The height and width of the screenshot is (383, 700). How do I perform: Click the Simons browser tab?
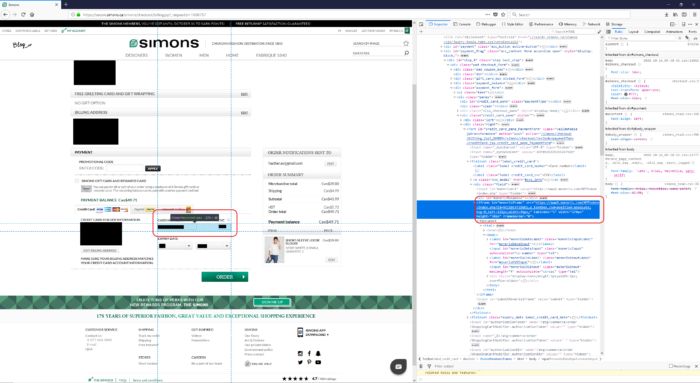click(x=29, y=4)
